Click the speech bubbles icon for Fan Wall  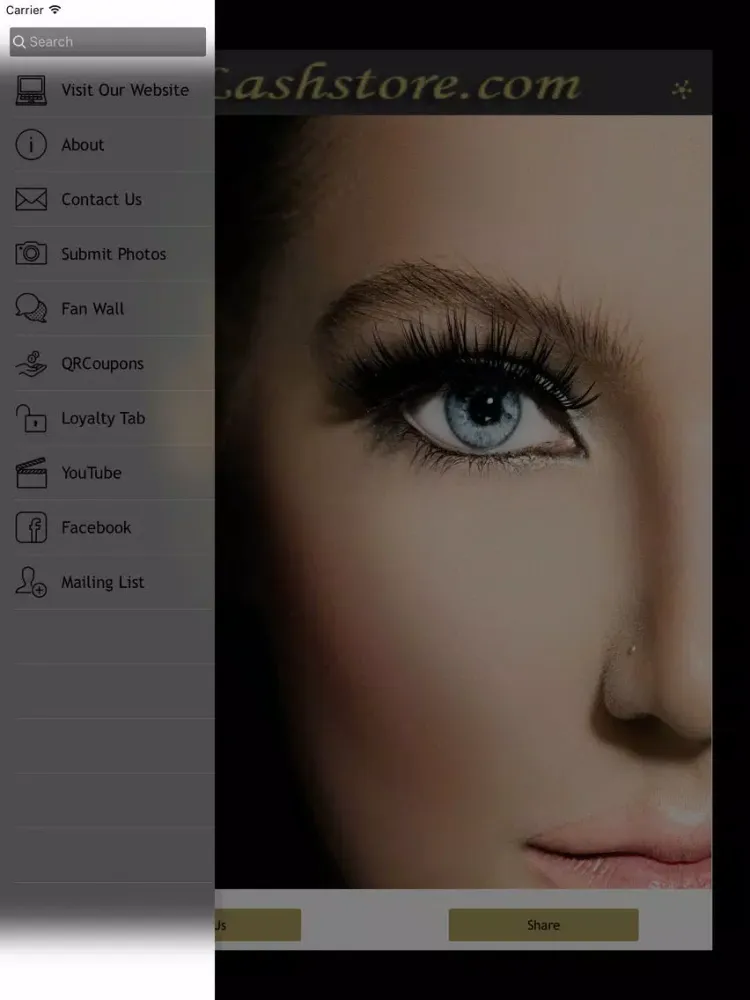point(31,308)
